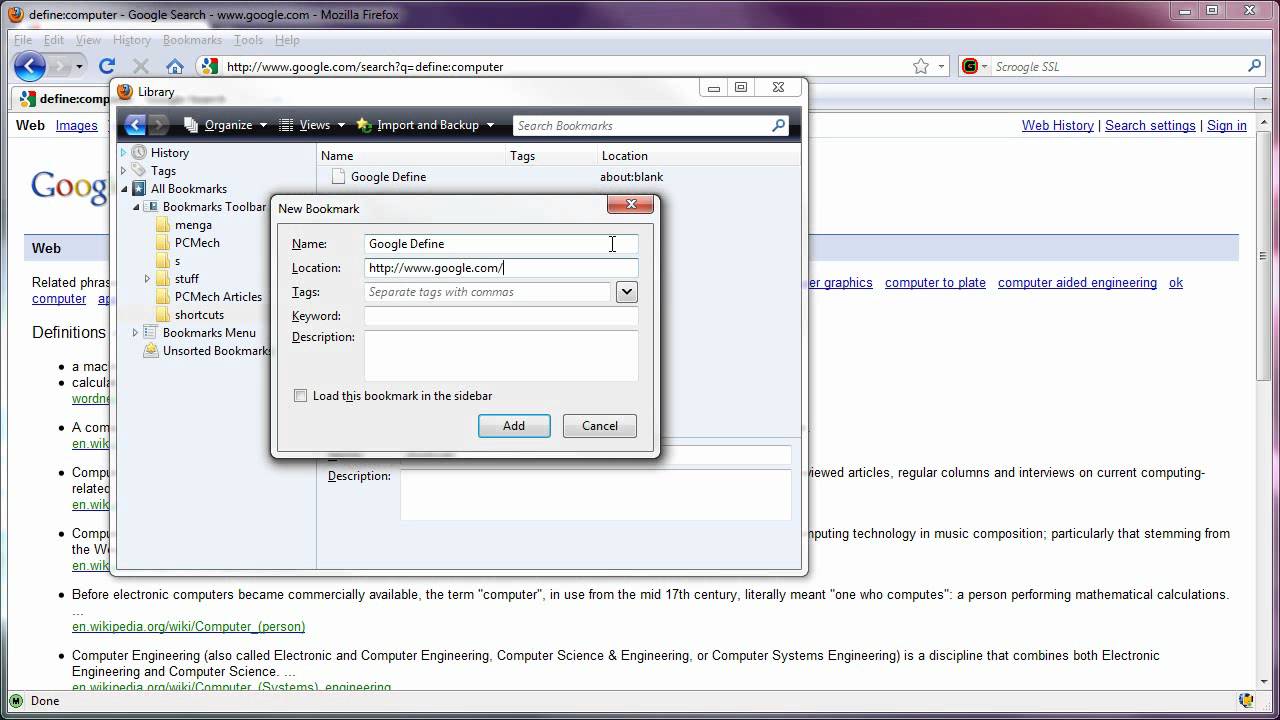The image size is (1280, 720).
Task: Click the Add button in New Bookmark
Action: point(514,426)
